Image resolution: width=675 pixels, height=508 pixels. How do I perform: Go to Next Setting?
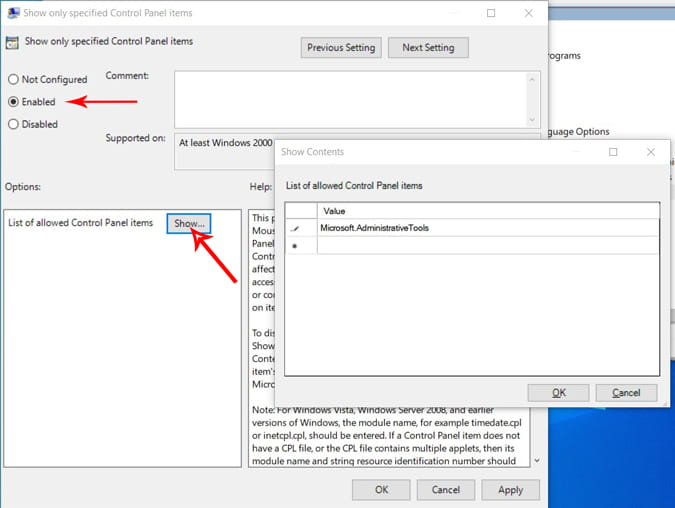click(x=428, y=48)
